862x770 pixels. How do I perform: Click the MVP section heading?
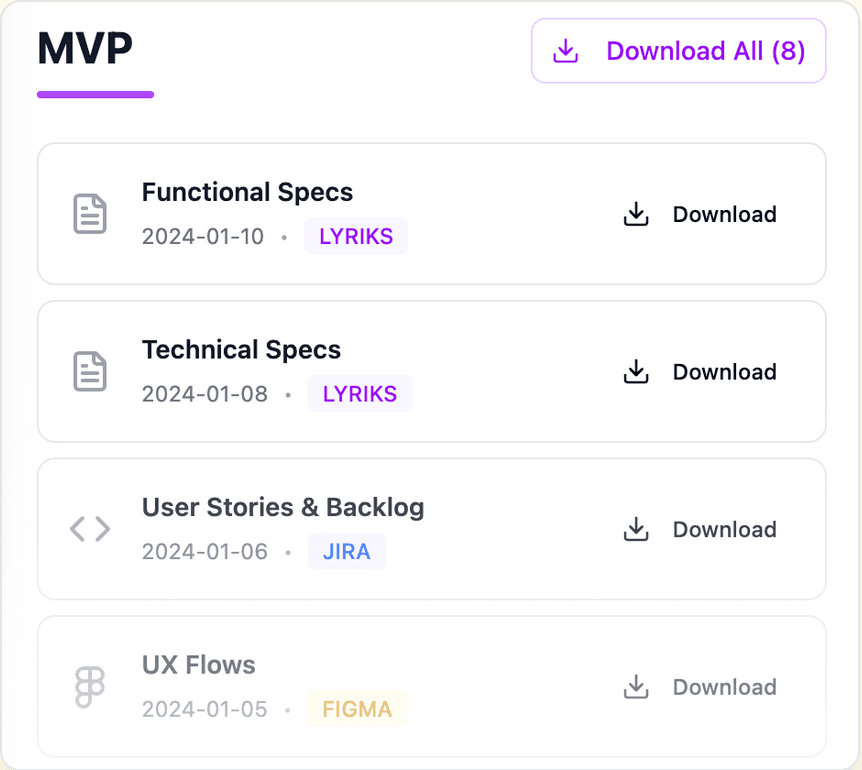pyautogui.click(x=85, y=49)
